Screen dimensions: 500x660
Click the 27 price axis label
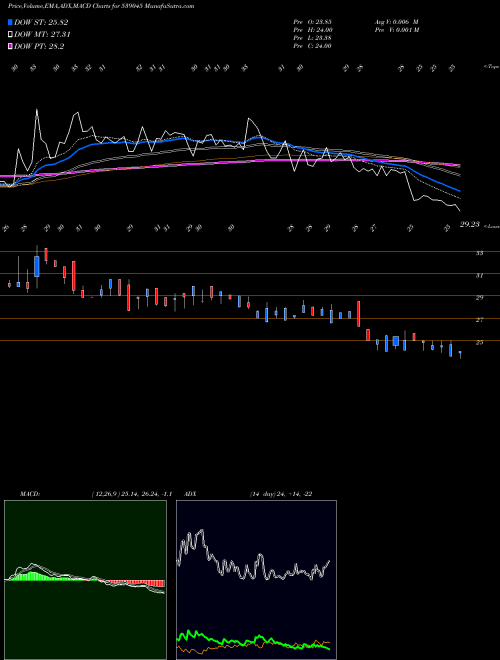click(x=479, y=320)
